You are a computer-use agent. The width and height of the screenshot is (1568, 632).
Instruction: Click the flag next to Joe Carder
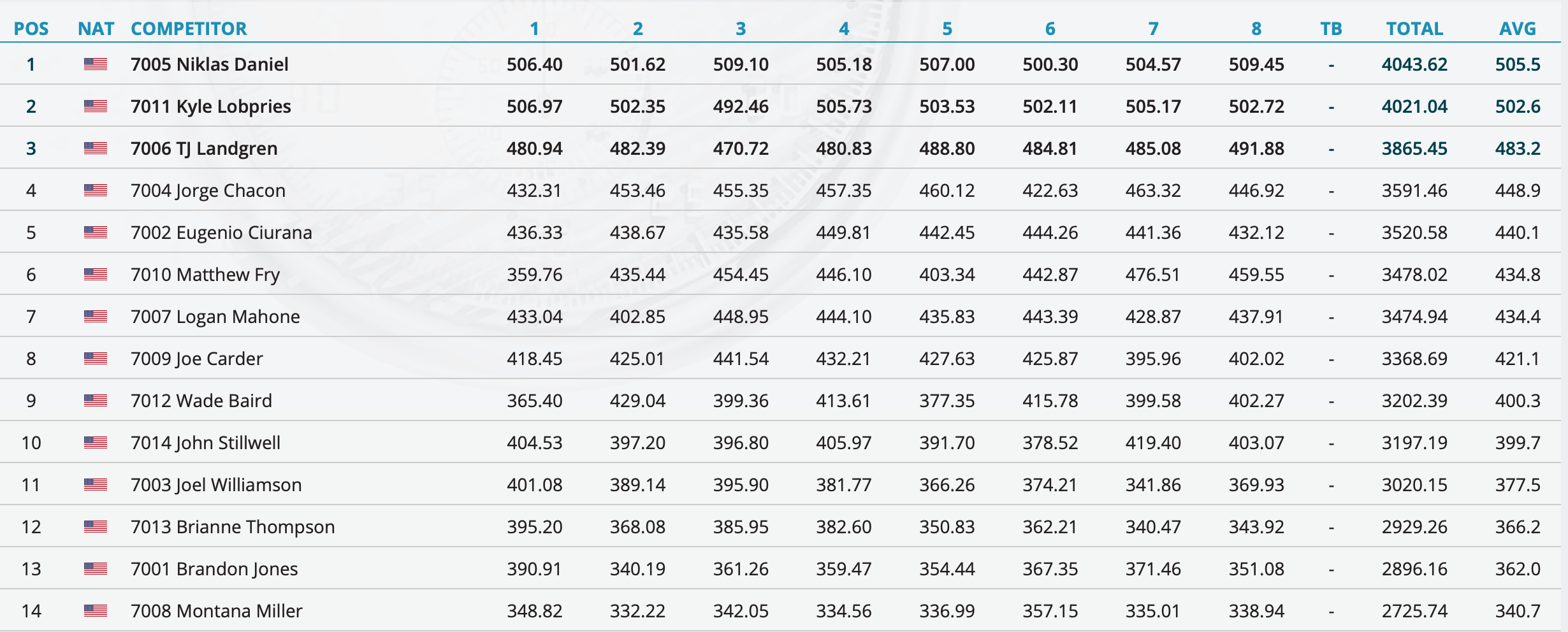click(95, 358)
